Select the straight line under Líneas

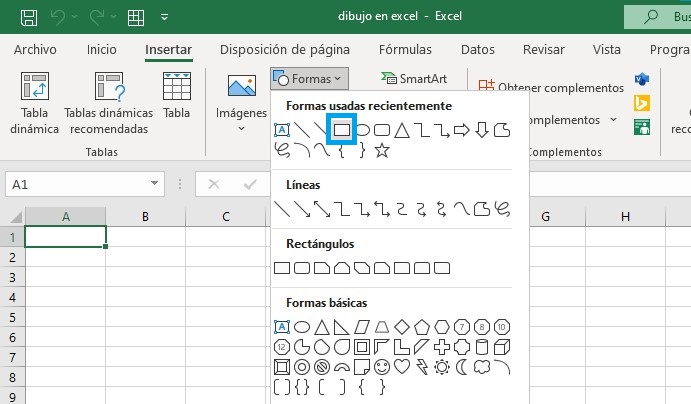pyautogui.click(x=282, y=209)
